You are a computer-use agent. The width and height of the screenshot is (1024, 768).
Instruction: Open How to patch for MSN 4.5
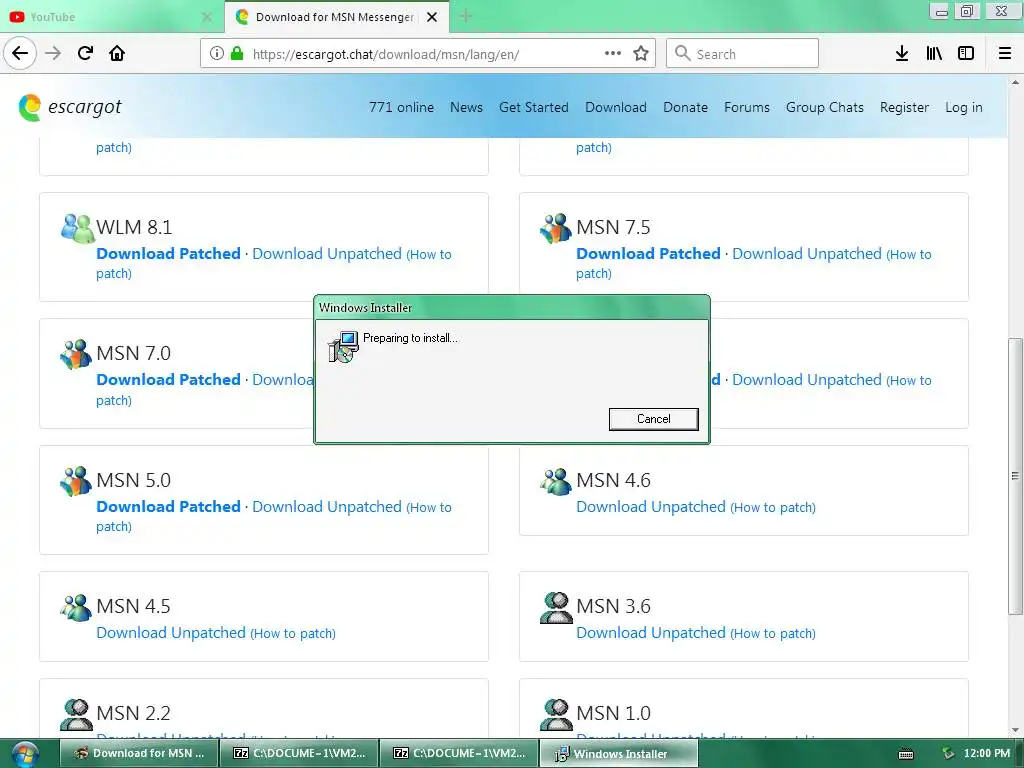[x=293, y=633]
